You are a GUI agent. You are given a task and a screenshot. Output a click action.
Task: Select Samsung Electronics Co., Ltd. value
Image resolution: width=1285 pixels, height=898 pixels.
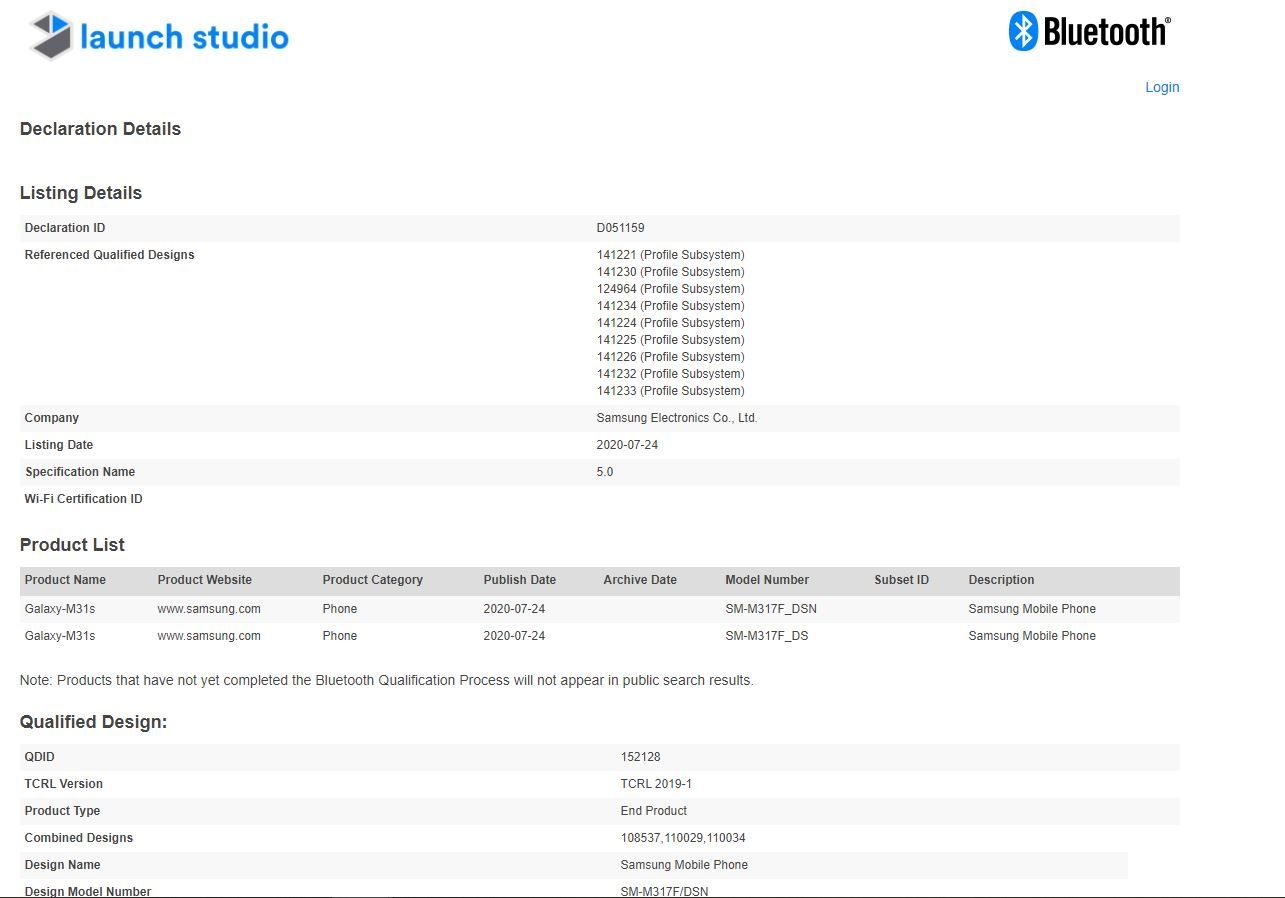click(677, 418)
